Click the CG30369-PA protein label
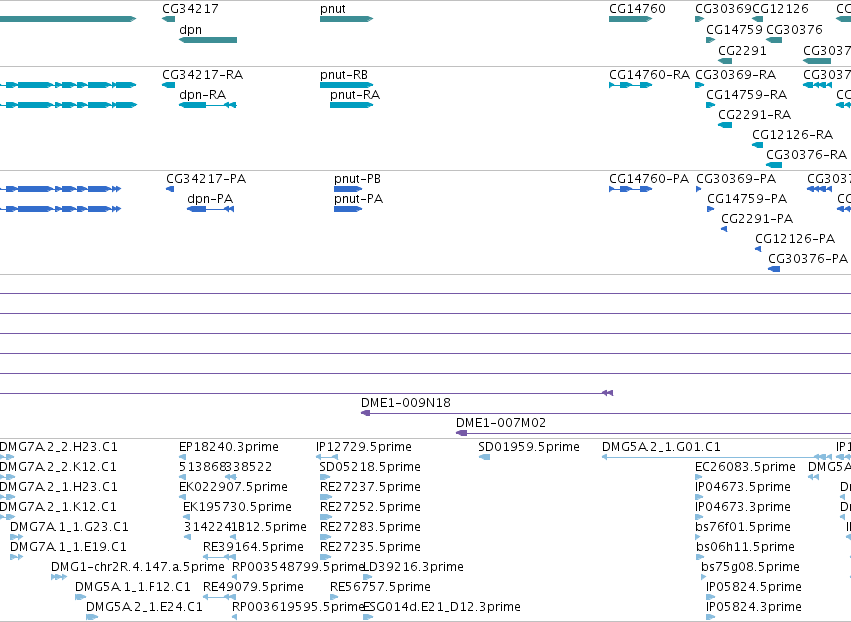Viewport: 851px width, 622px height. pos(736,179)
